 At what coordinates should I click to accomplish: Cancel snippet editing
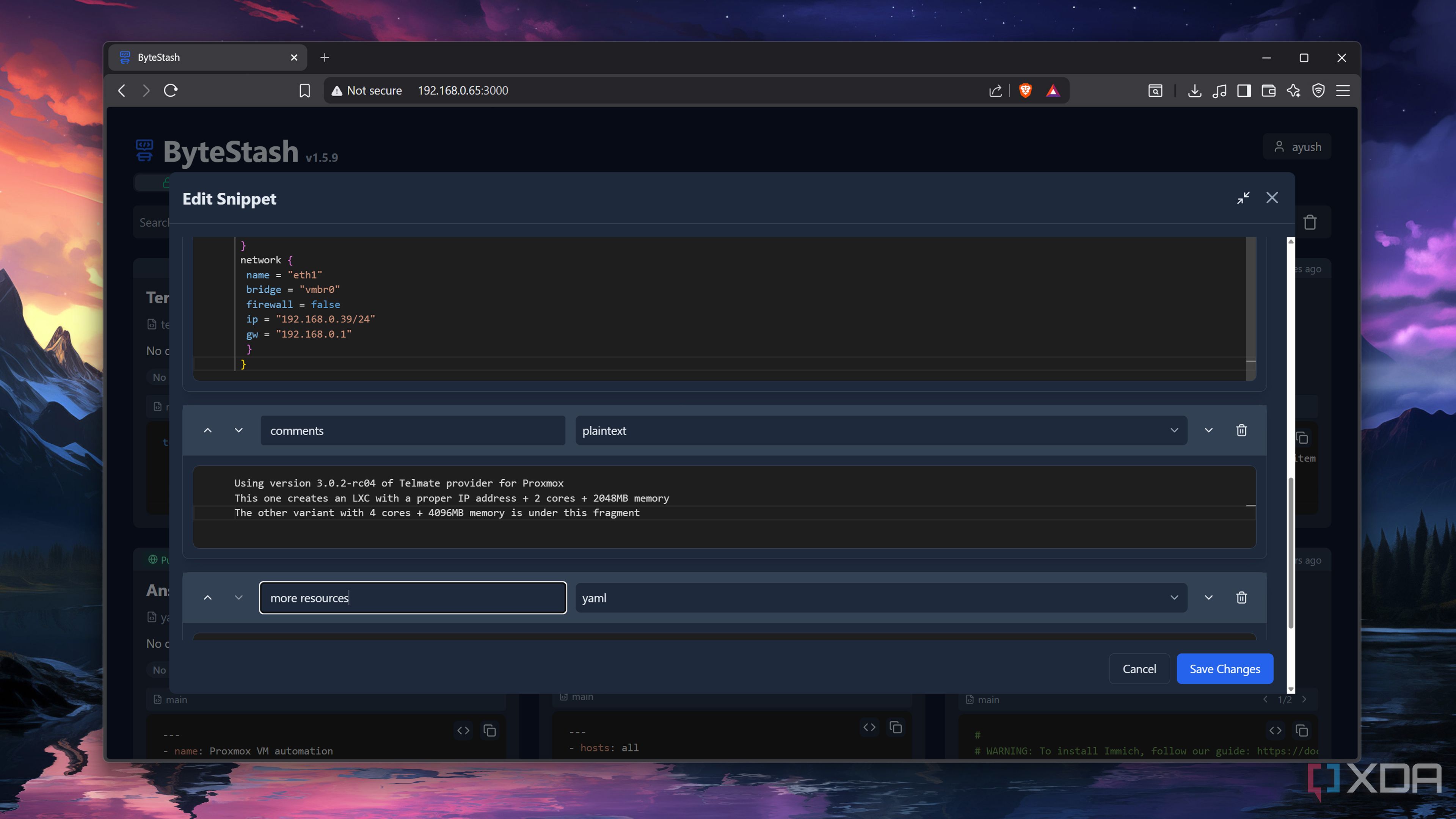coord(1139,668)
